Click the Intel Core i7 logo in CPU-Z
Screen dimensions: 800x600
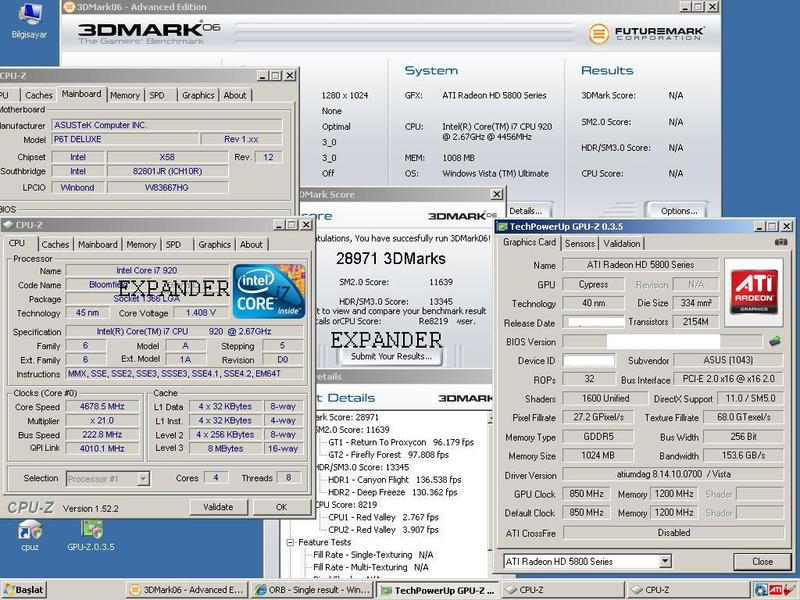[269, 291]
